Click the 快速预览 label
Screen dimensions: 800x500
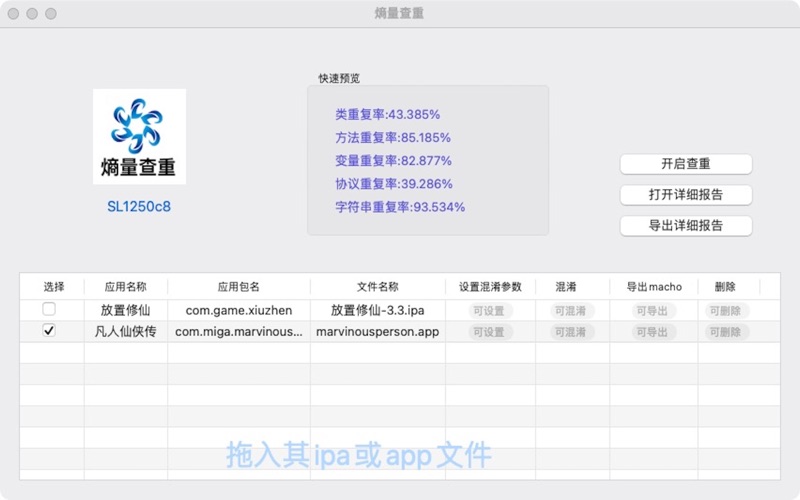[339, 78]
